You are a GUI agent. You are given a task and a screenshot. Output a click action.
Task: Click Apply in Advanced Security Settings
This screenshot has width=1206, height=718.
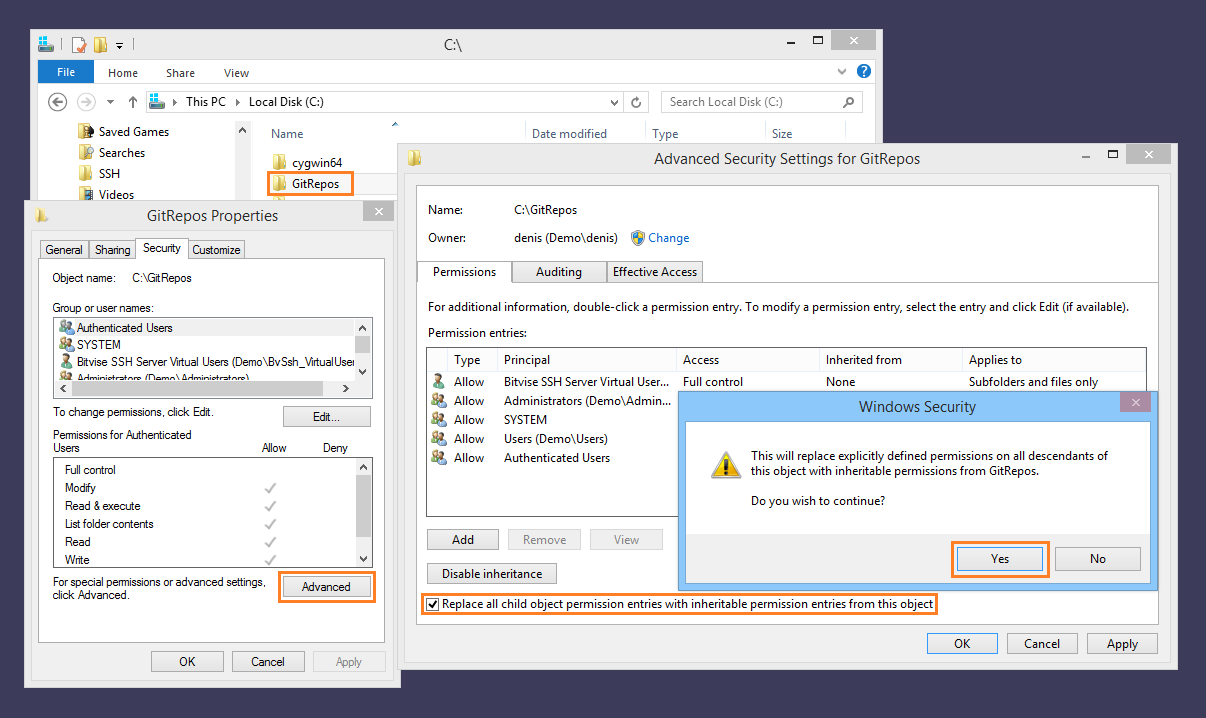click(x=1122, y=644)
